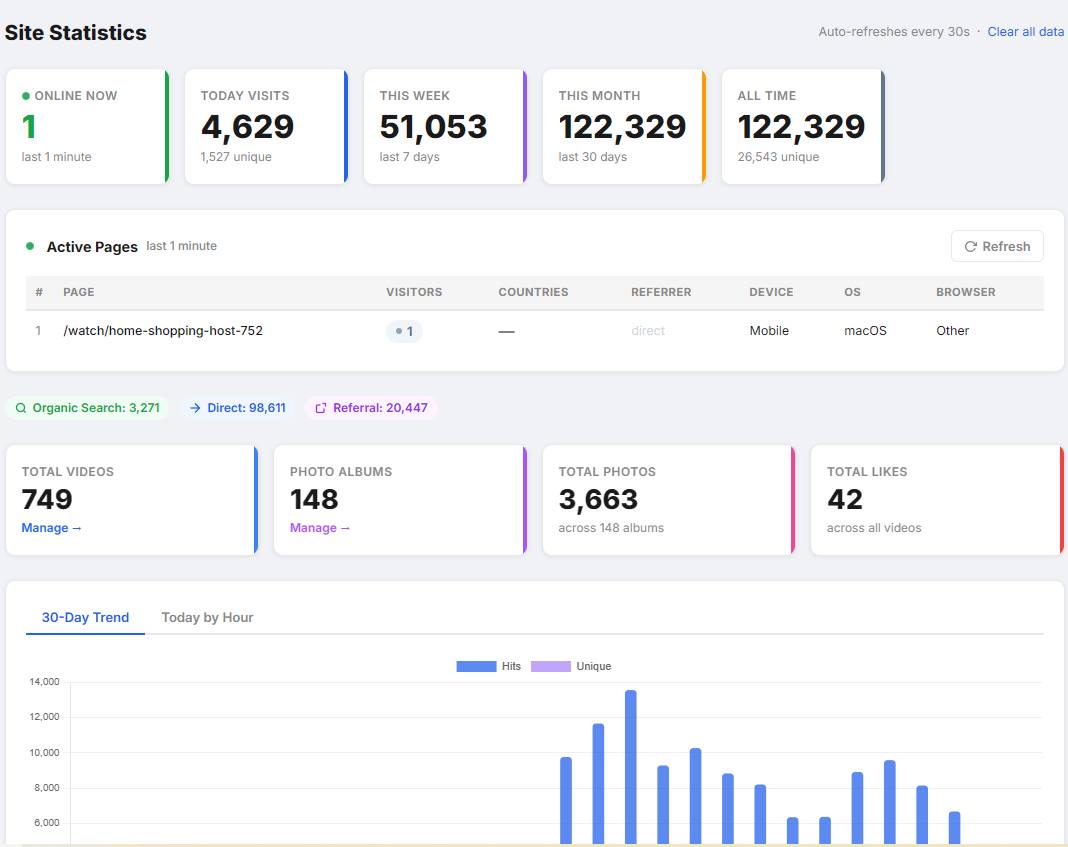Screen dimensions: 1068x847
Task: Click the tallest bar in the trend chart
Action: point(631,767)
